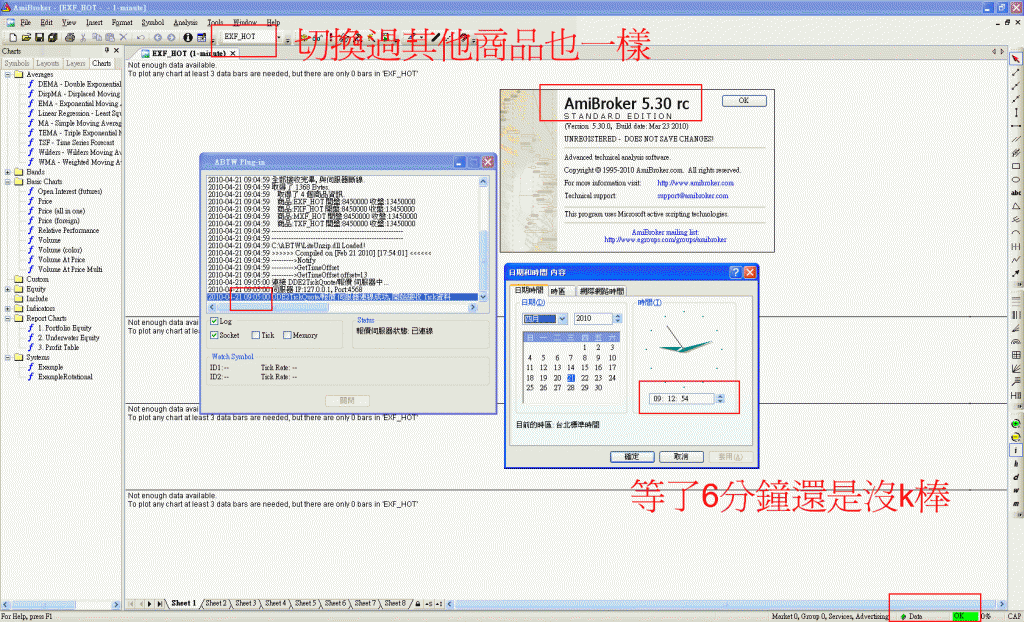1024x622 pixels.
Task: Switch to the Symbols panel tab
Action: [x=17, y=63]
